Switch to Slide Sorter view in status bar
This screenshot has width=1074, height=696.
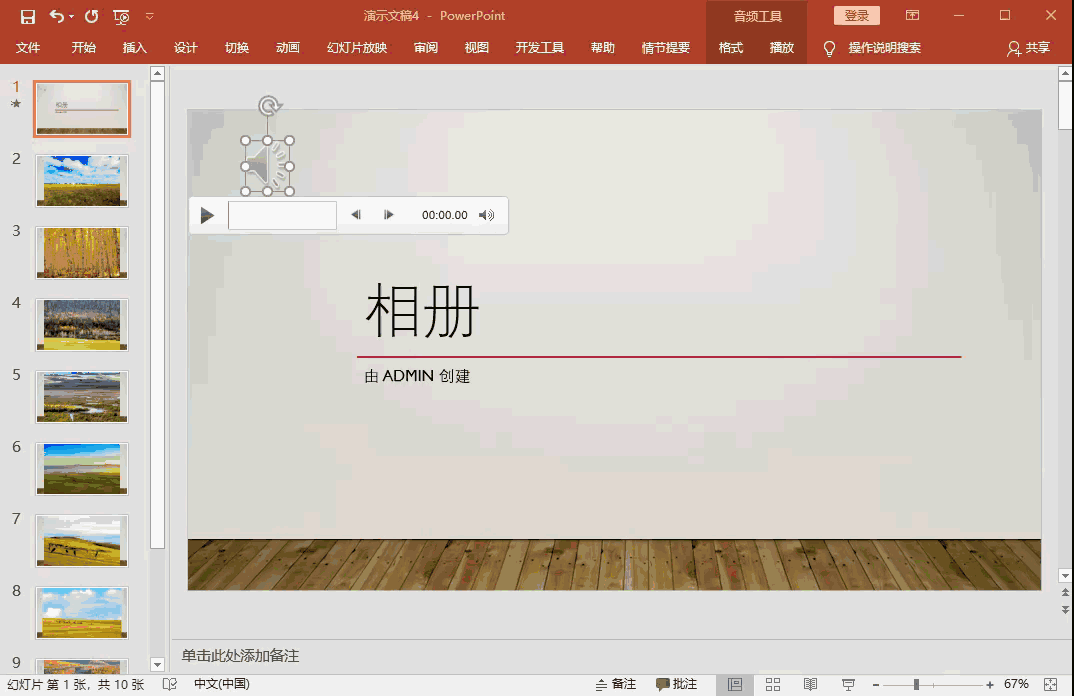(773, 684)
